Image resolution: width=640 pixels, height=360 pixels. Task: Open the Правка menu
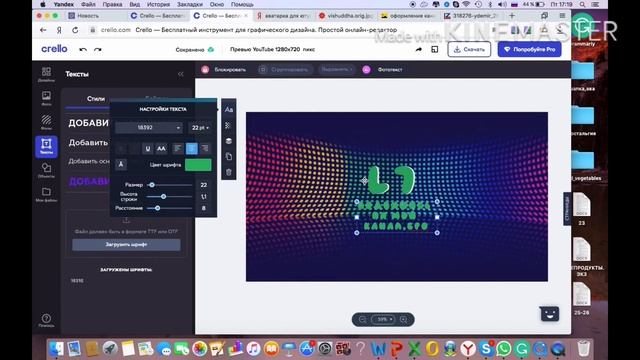(112, 4)
